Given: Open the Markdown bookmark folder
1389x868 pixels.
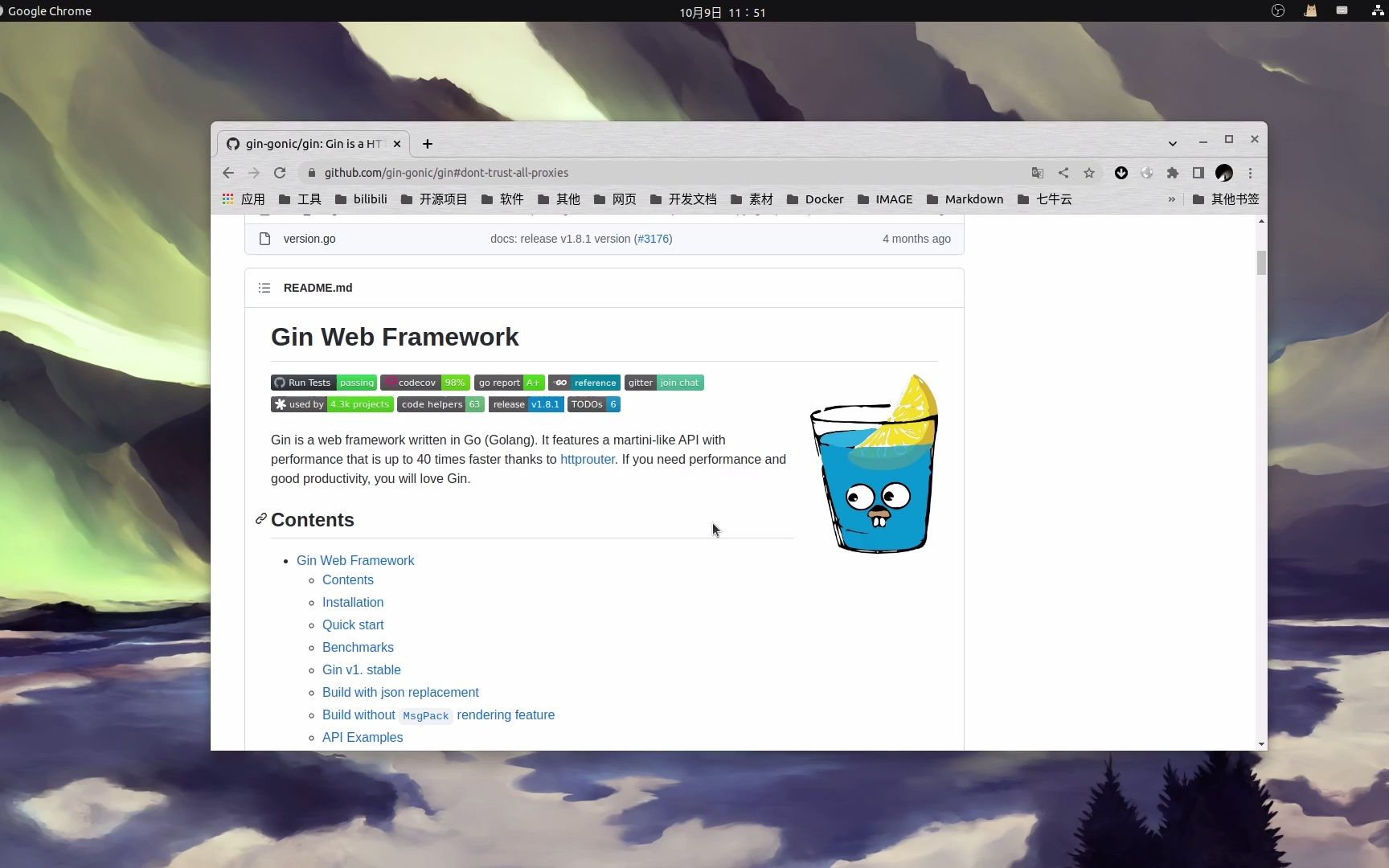Looking at the screenshot, I should [x=965, y=199].
